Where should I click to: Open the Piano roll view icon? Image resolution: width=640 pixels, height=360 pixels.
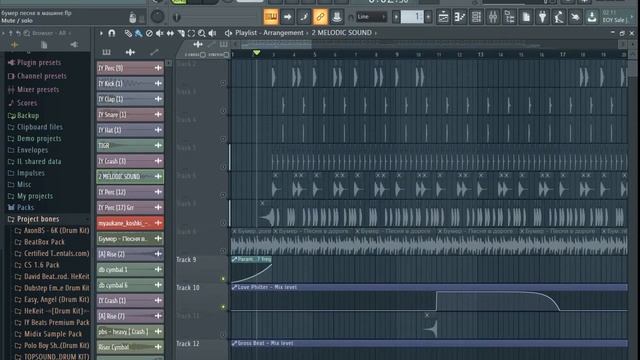pos(460,17)
